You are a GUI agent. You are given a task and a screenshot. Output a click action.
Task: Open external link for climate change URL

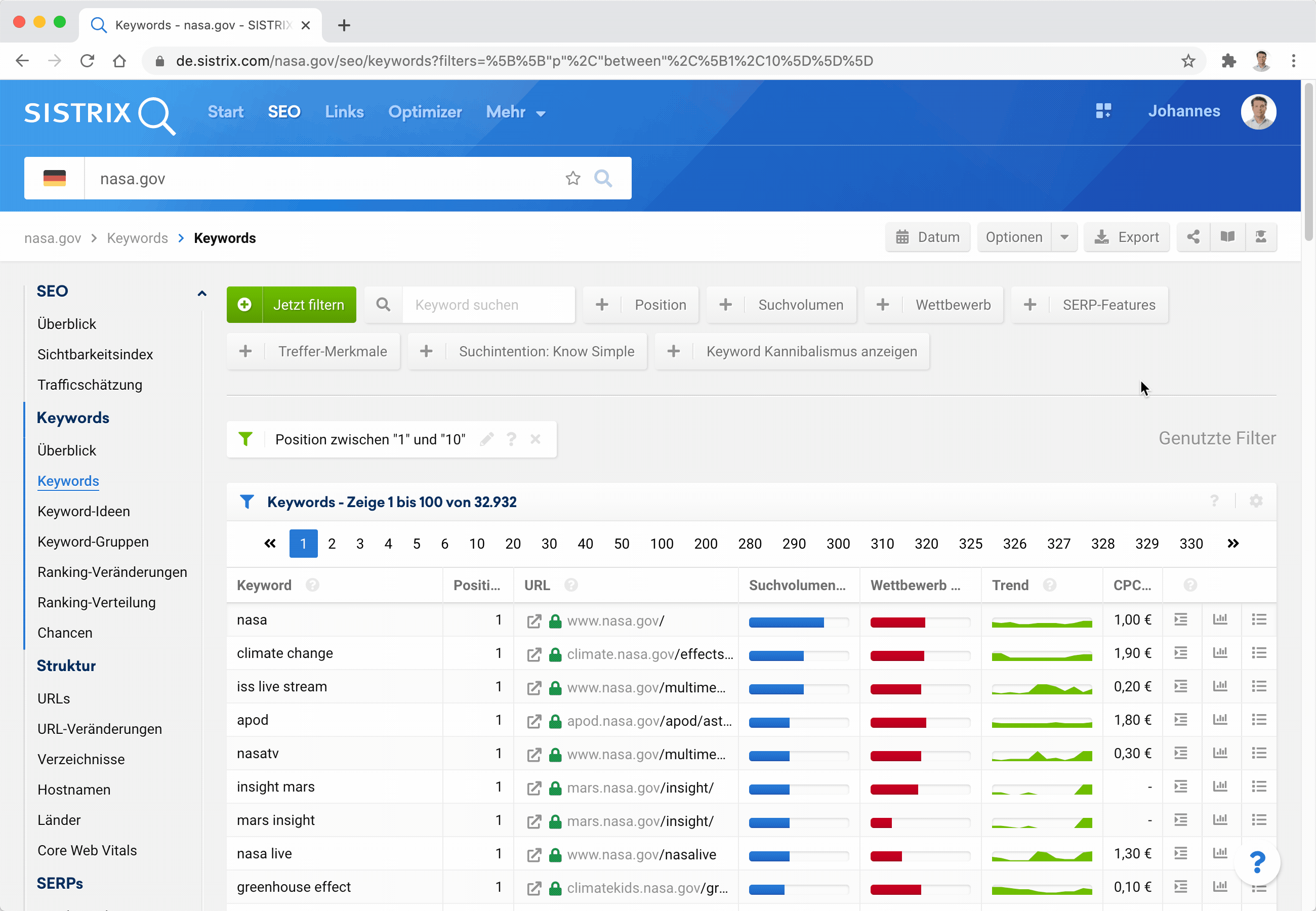coord(533,654)
